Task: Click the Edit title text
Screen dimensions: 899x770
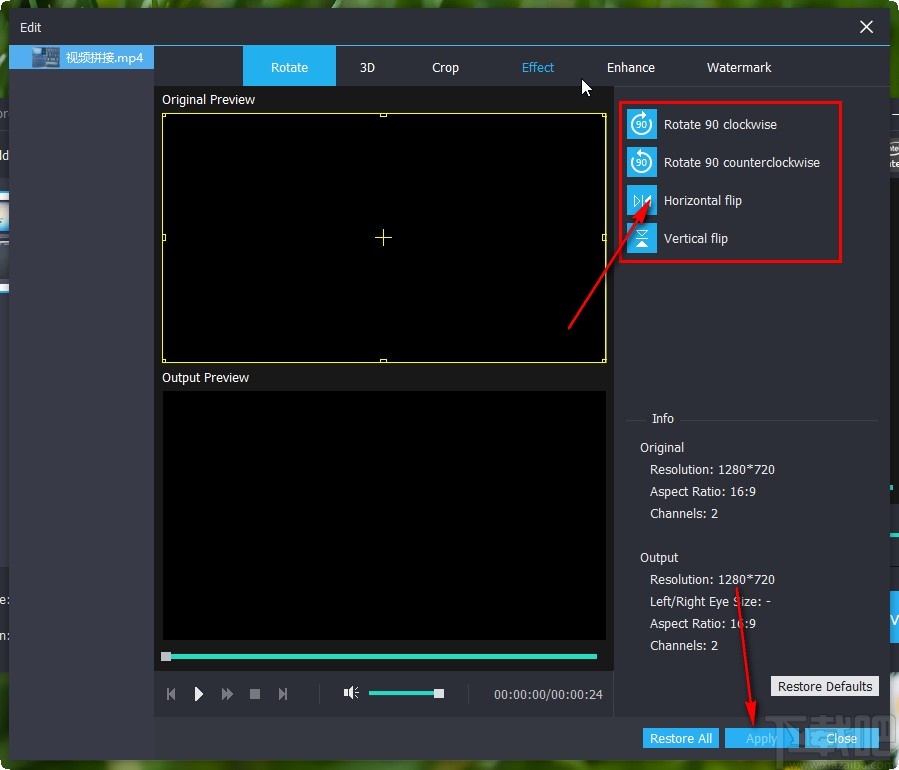Action: pyautogui.click(x=30, y=27)
